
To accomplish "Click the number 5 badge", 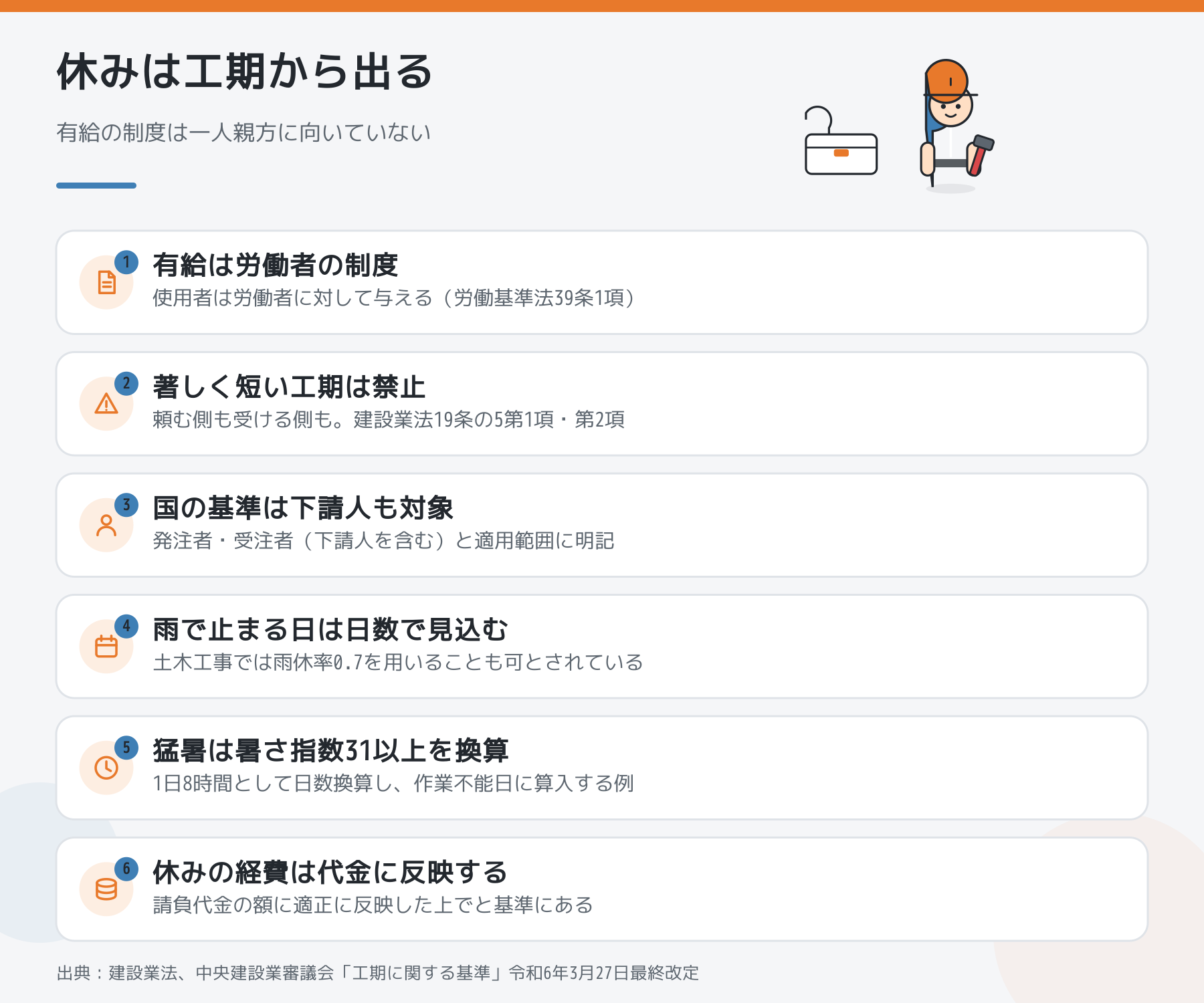I will point(126,748).
